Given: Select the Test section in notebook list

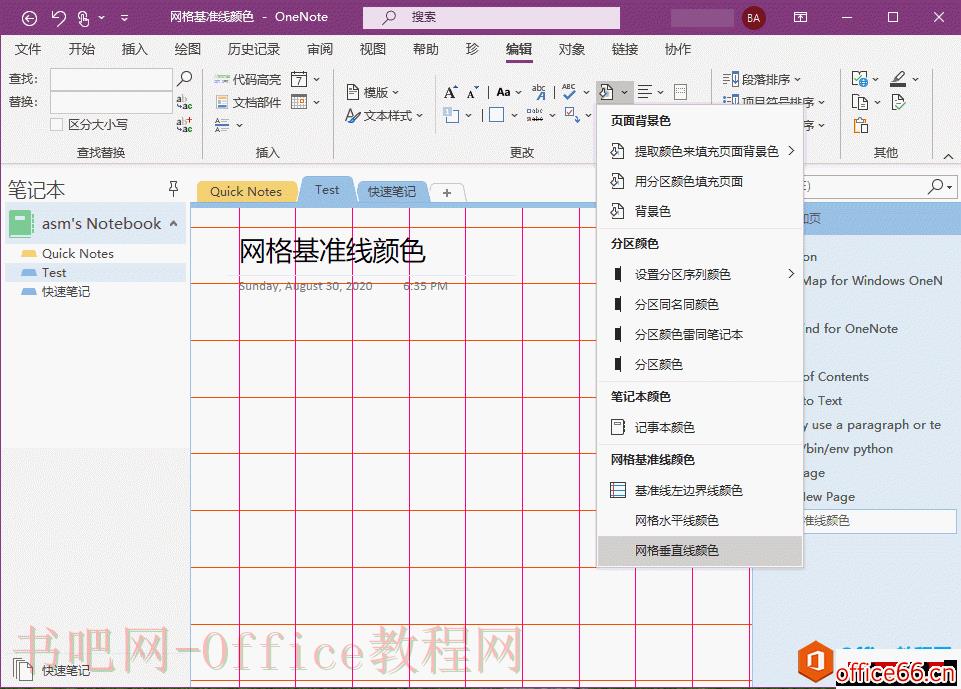Looking at the screenshot, I should [x=95, y=272].
